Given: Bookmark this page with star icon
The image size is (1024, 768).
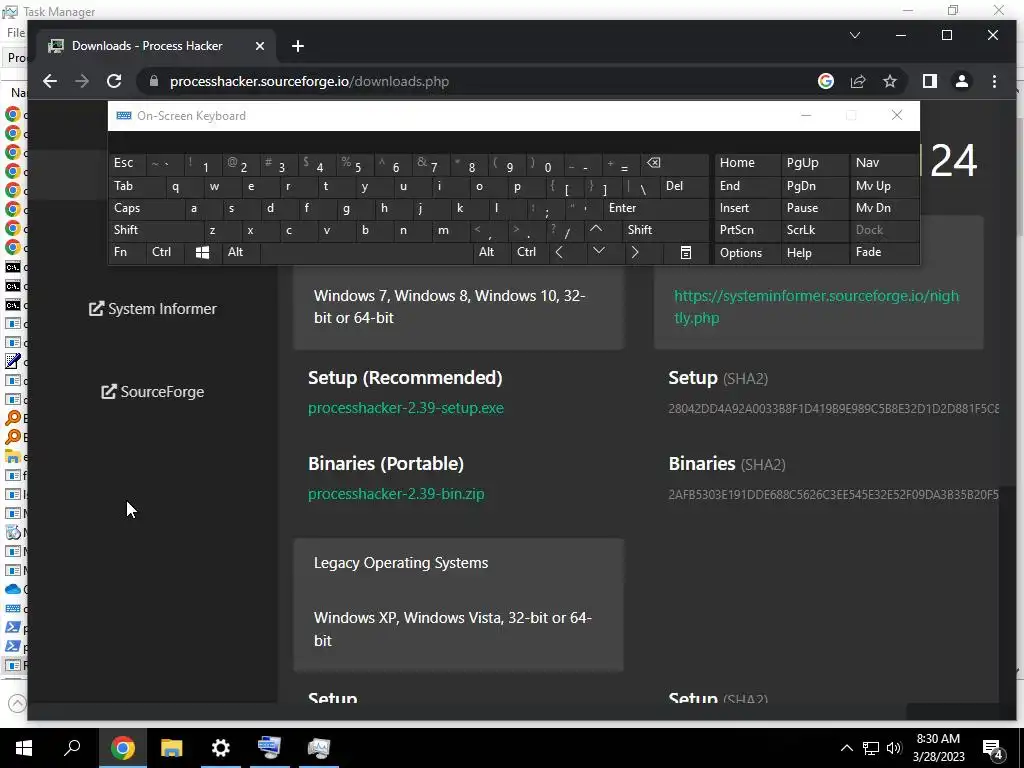Looking at the screenshot, I should click(x=889, y=81).
